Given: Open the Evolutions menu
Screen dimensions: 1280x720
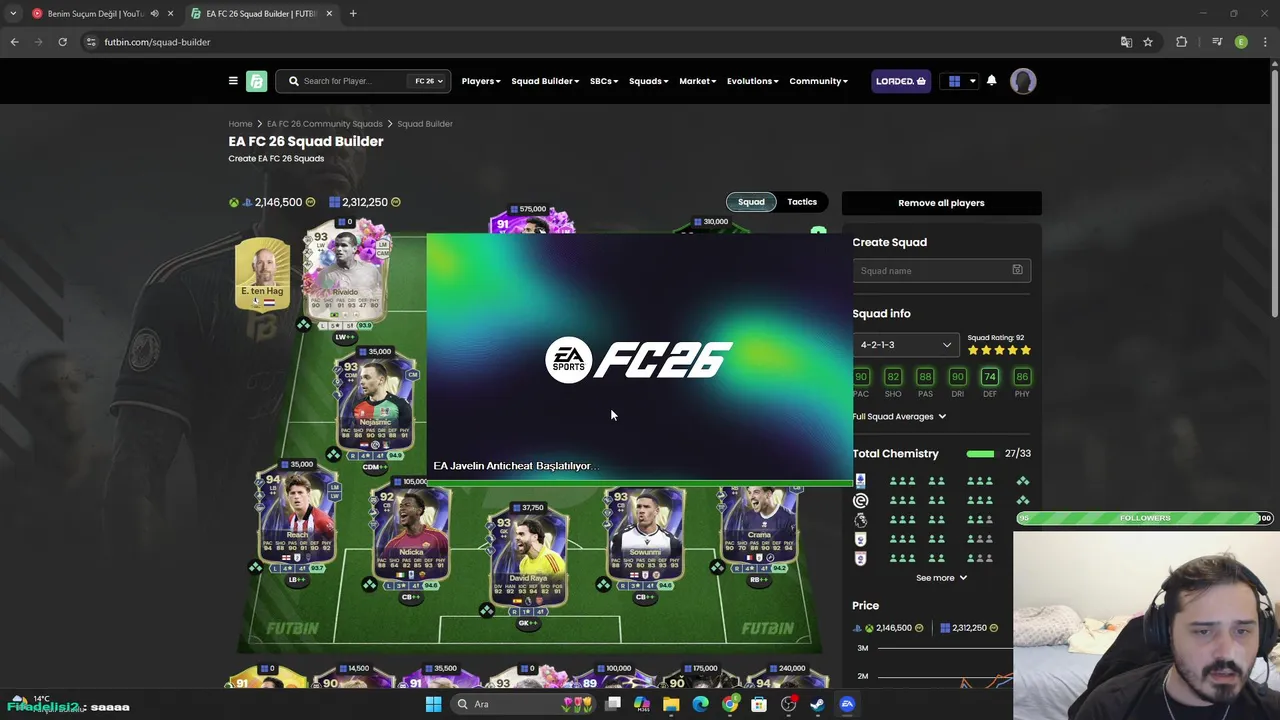Looking at the screenshot, I should 753,81.
